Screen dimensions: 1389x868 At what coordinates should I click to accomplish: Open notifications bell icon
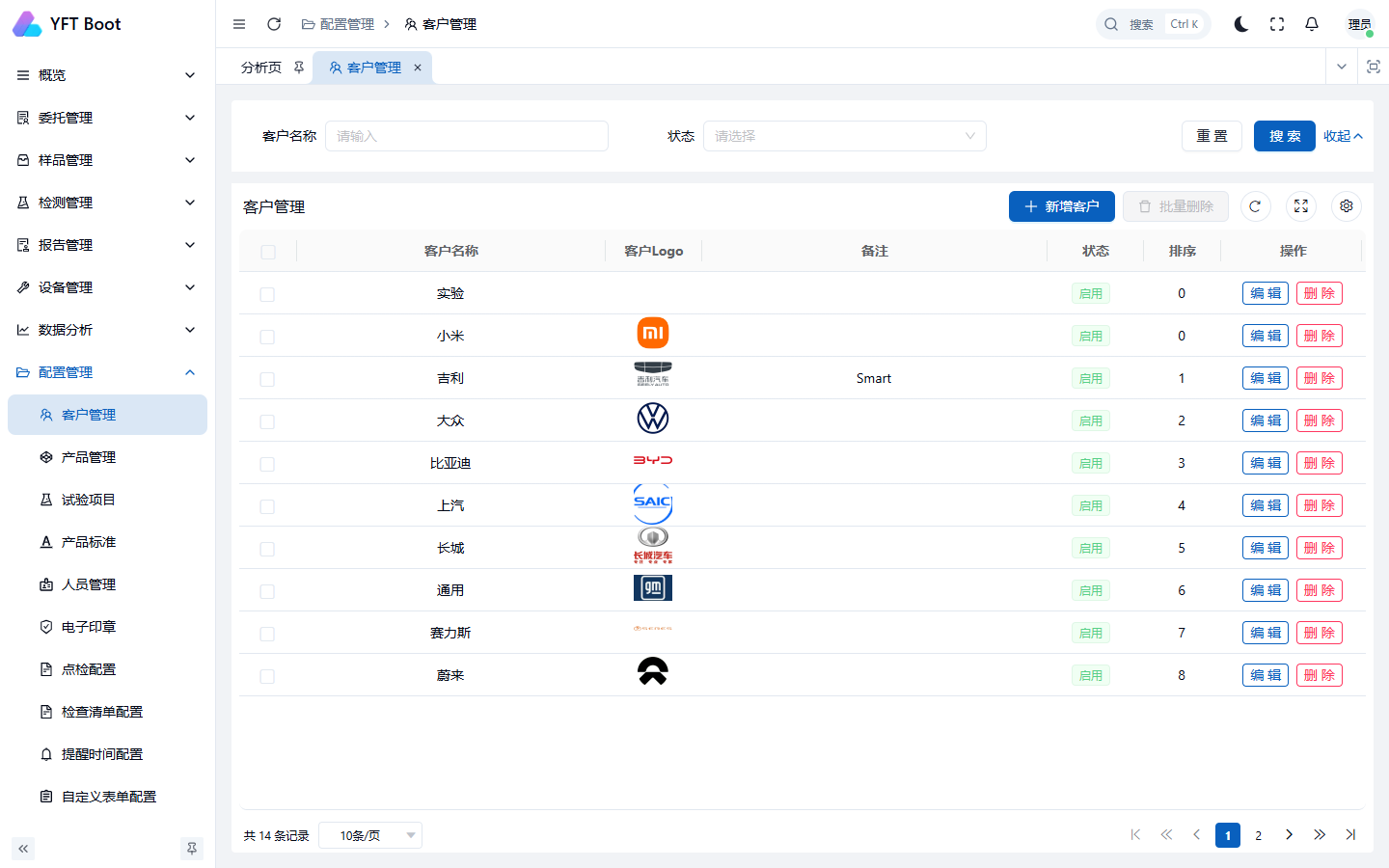1312,24
